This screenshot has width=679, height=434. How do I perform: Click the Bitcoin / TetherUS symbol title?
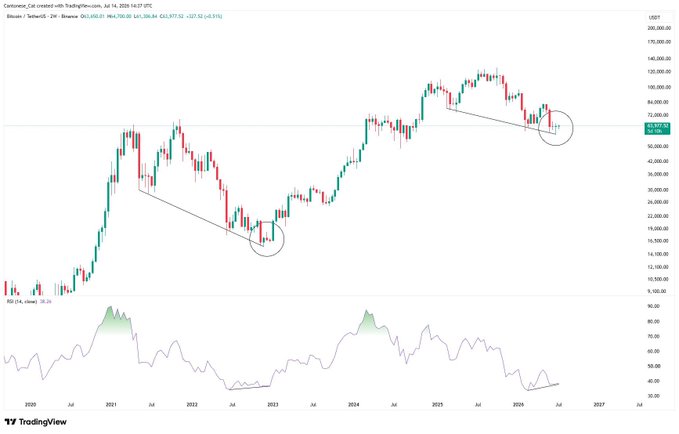[x=26, y=16]
